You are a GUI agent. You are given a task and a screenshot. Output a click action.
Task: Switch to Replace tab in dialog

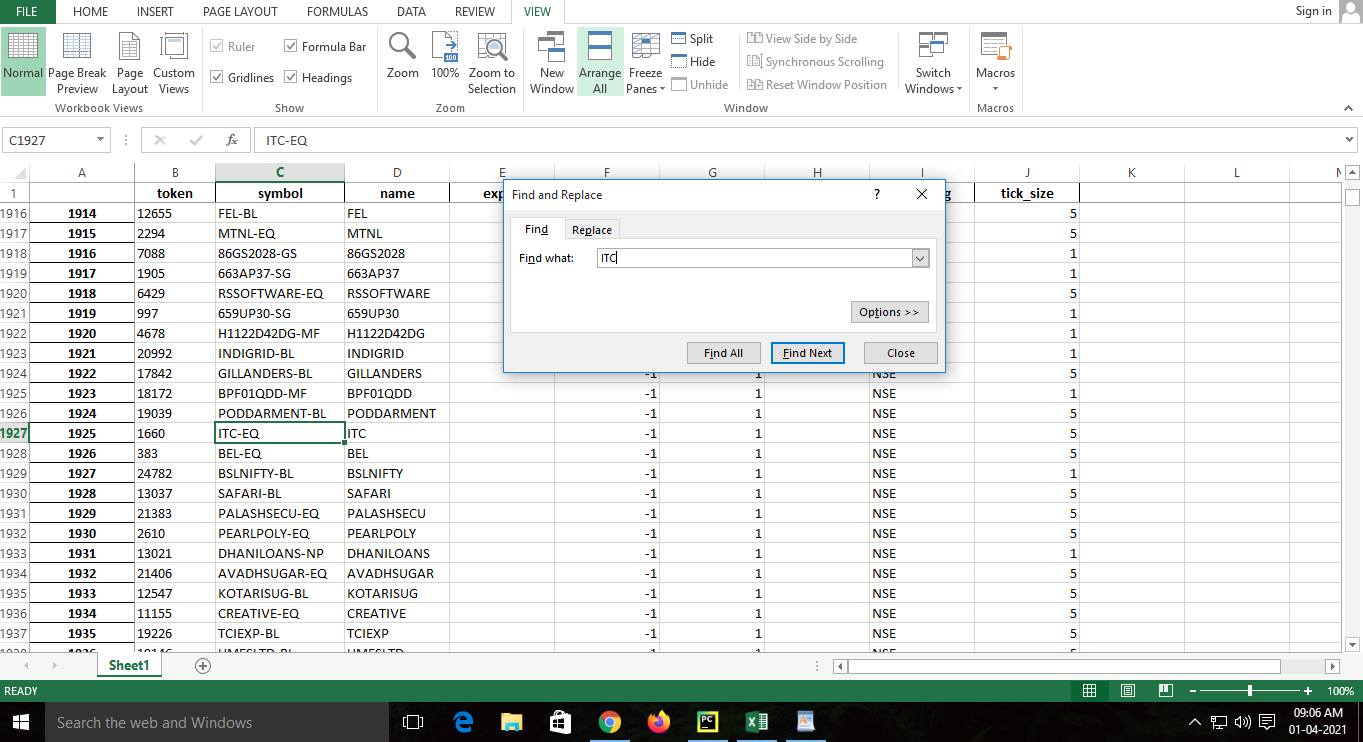592,230
